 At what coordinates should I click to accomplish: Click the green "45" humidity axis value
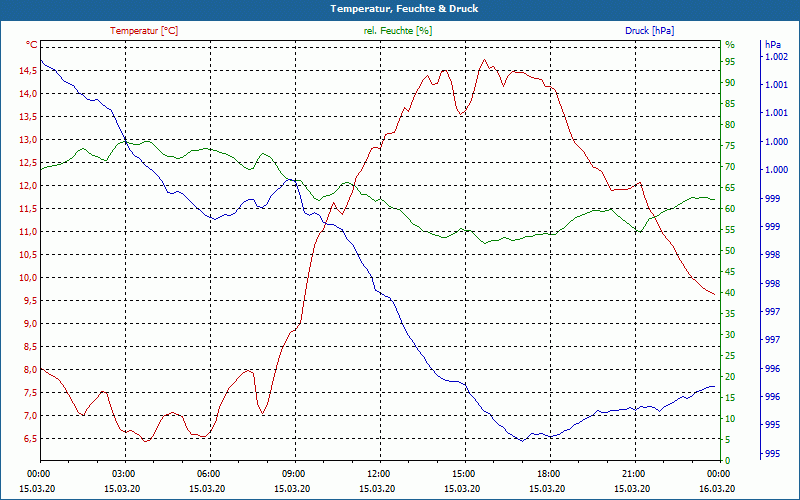[x=730, y=271]
